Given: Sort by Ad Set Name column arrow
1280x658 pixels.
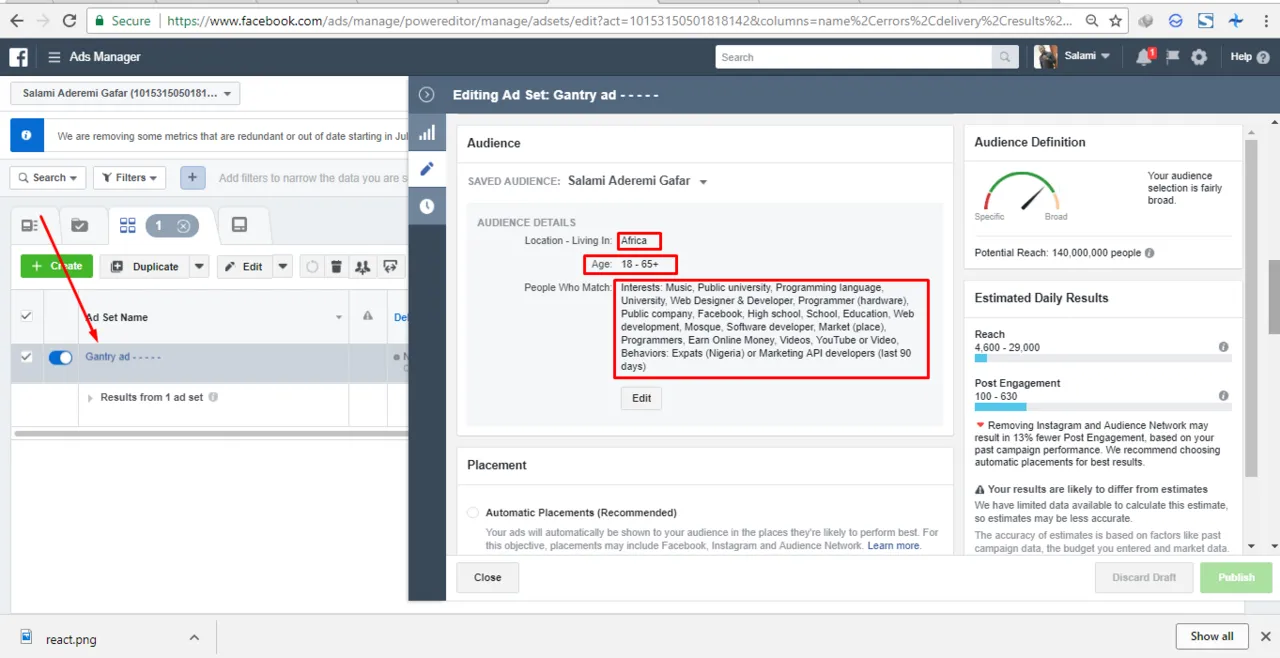Looking at the screenshot, I should [339, 317].
